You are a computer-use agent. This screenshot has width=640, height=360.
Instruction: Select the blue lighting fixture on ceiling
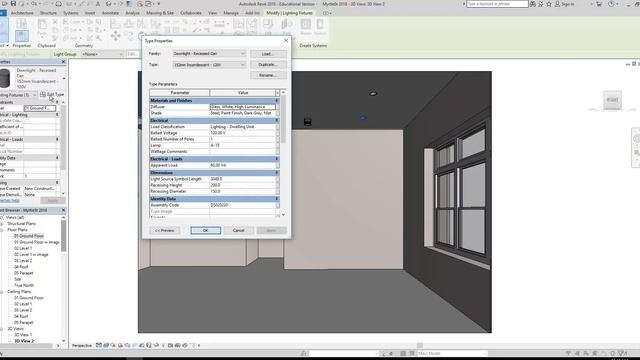click(x=363, y=118)
